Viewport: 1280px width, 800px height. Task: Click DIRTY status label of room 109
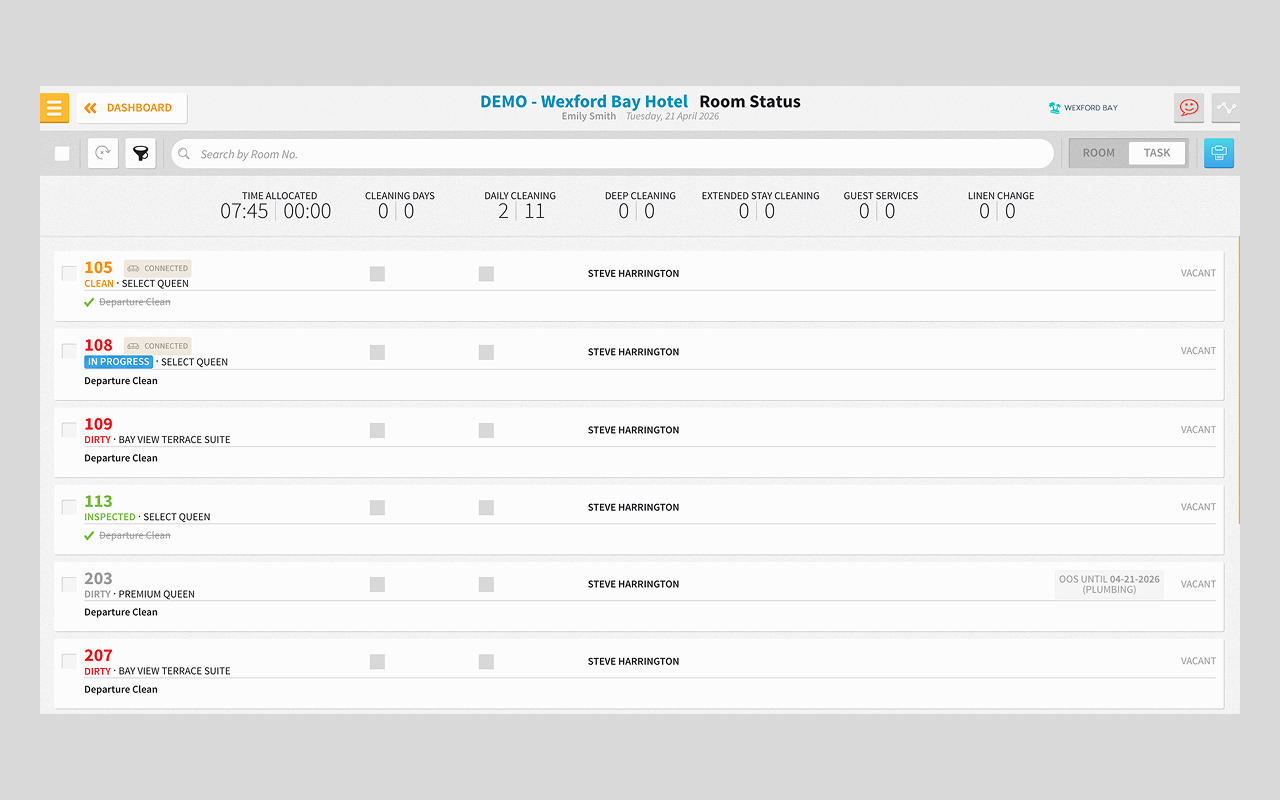click(x=97, y=440)
